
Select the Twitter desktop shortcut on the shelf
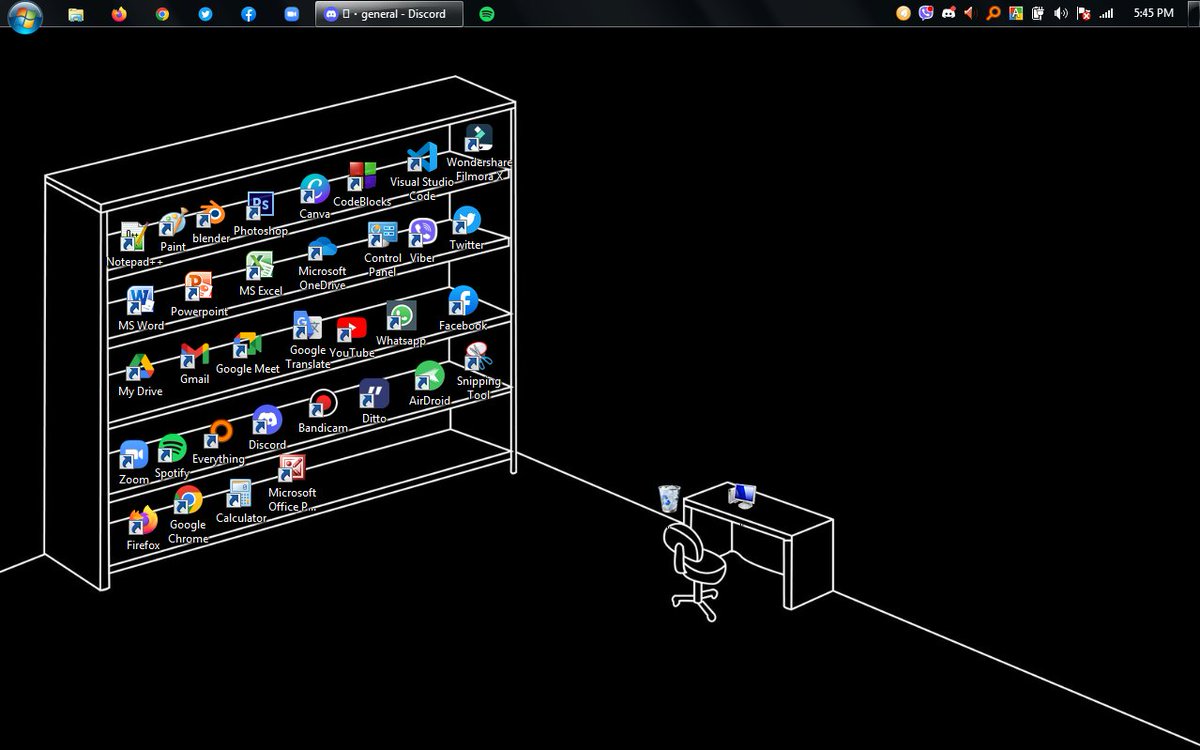(x=466, y=228)
